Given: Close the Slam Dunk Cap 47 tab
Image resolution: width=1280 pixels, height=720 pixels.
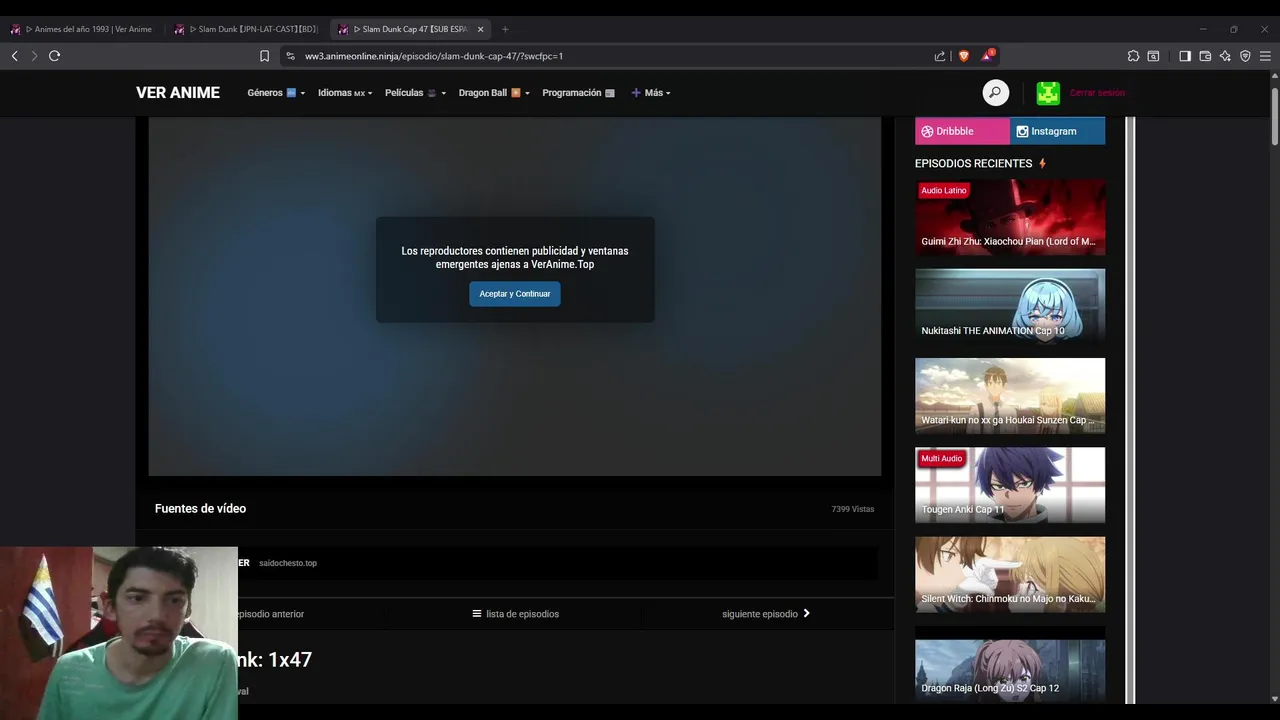Looking at the screenshot, I should (x=480, y=29).
